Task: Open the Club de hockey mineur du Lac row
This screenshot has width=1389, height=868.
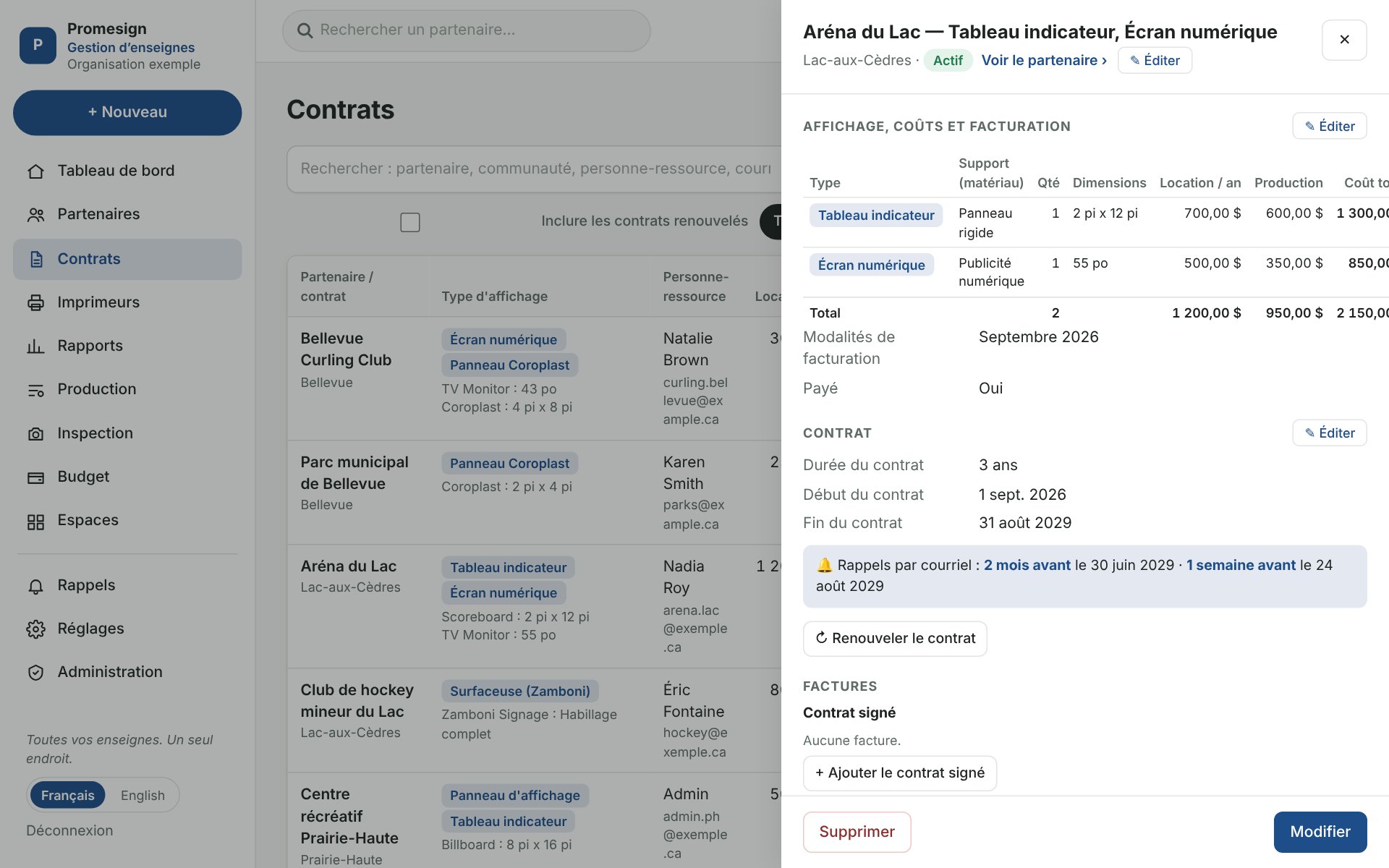Action: (x=534, y=720)
